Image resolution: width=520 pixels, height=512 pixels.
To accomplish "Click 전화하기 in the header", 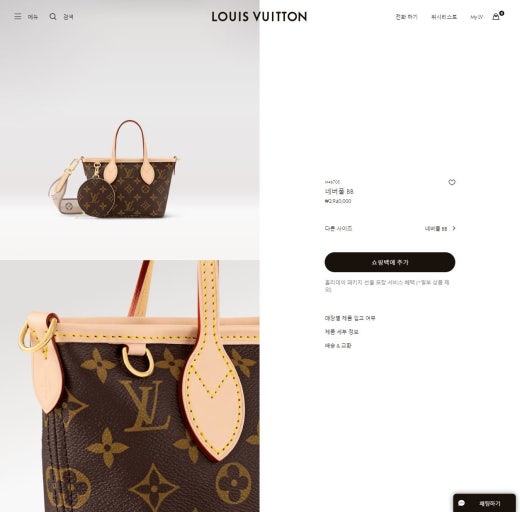I will tap(406, 17).
